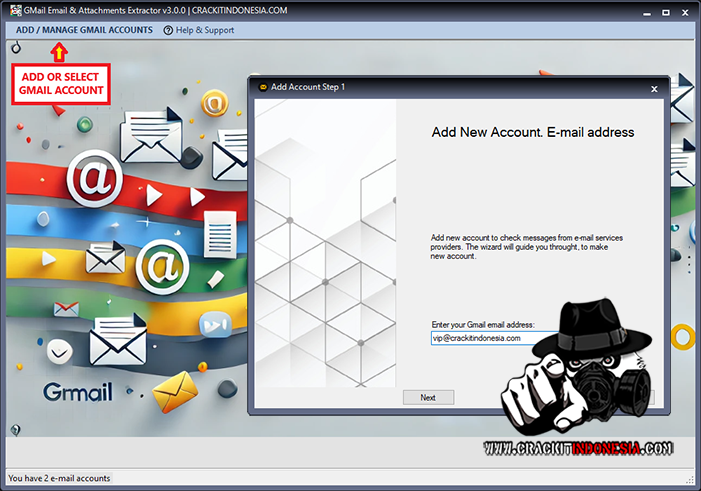Viewport: 701px width, 491px height.
Task: Click the green square @ icon
Action: click(162, 266)
